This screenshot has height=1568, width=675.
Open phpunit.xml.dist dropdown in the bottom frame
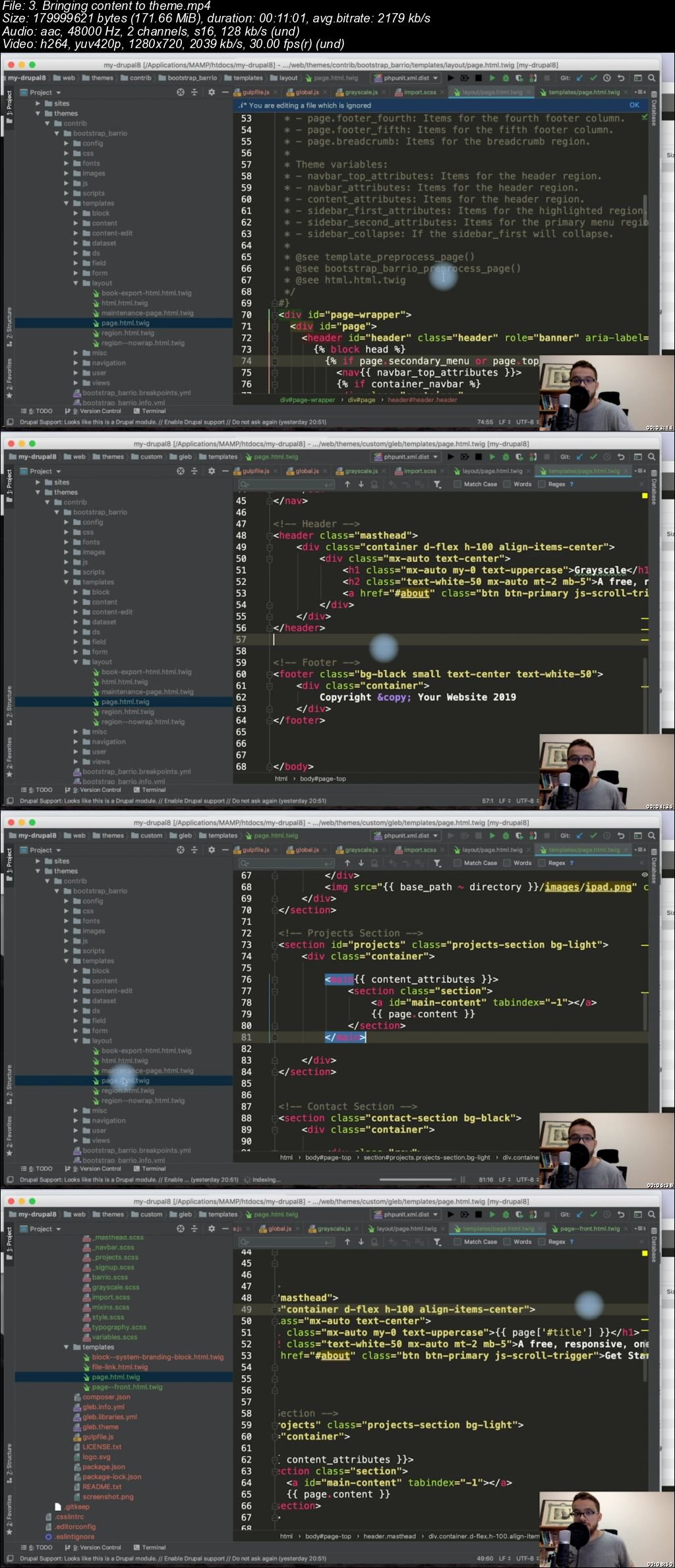click(406, 1214)
